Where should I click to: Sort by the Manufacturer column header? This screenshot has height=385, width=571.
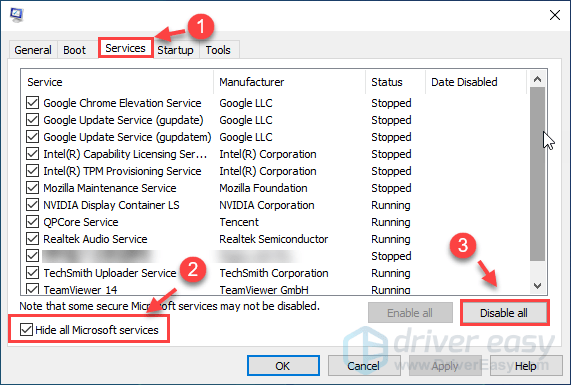click(290, 82)
